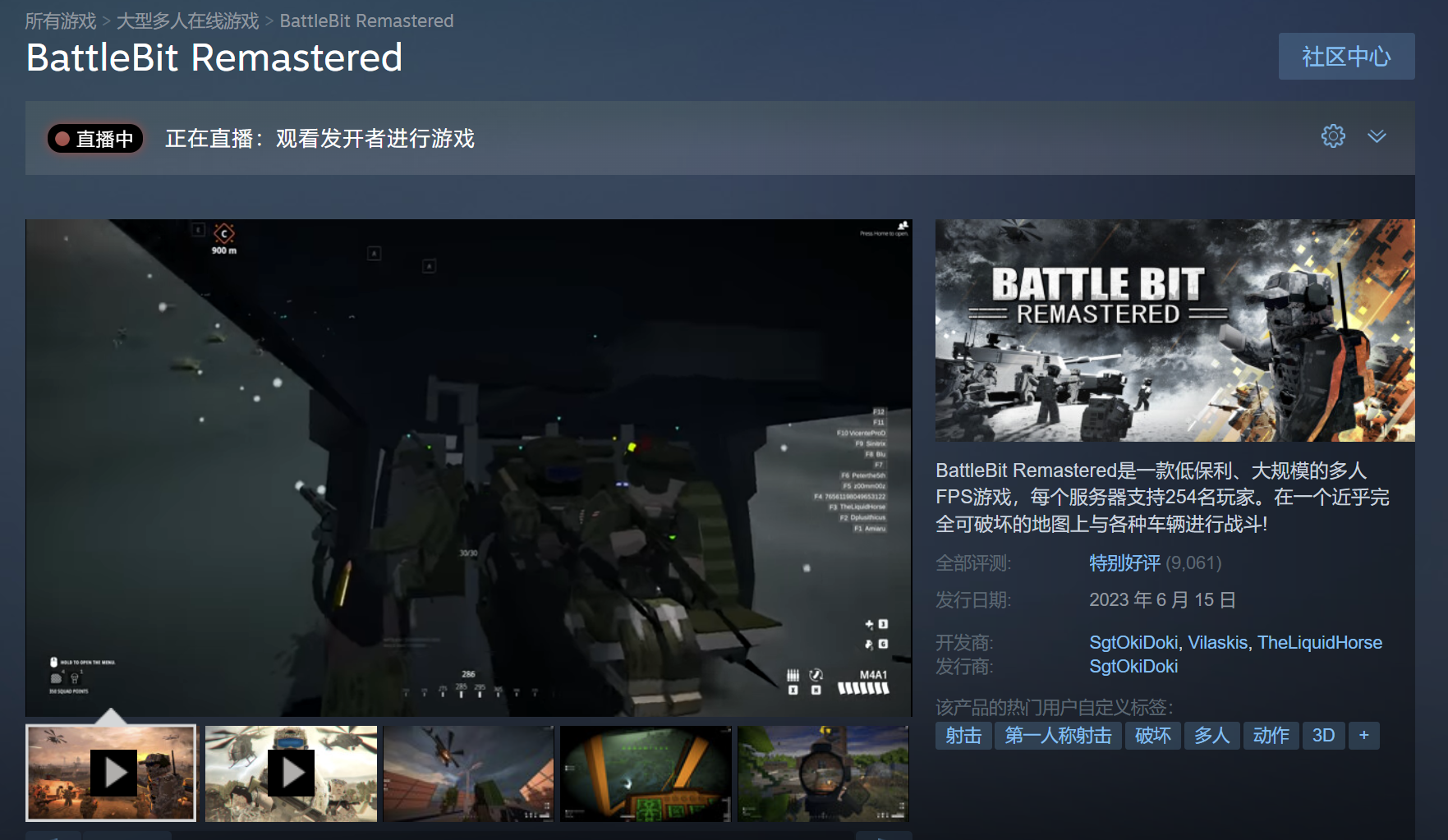
Task: Collapse the live broadcast panel with the chevron
Action: (1377, 136)
